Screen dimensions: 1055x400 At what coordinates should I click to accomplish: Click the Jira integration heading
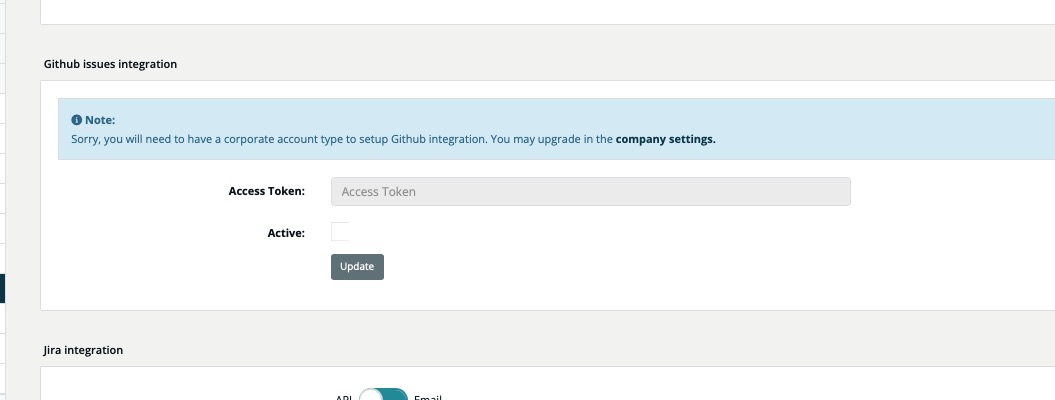click(83, 350)
